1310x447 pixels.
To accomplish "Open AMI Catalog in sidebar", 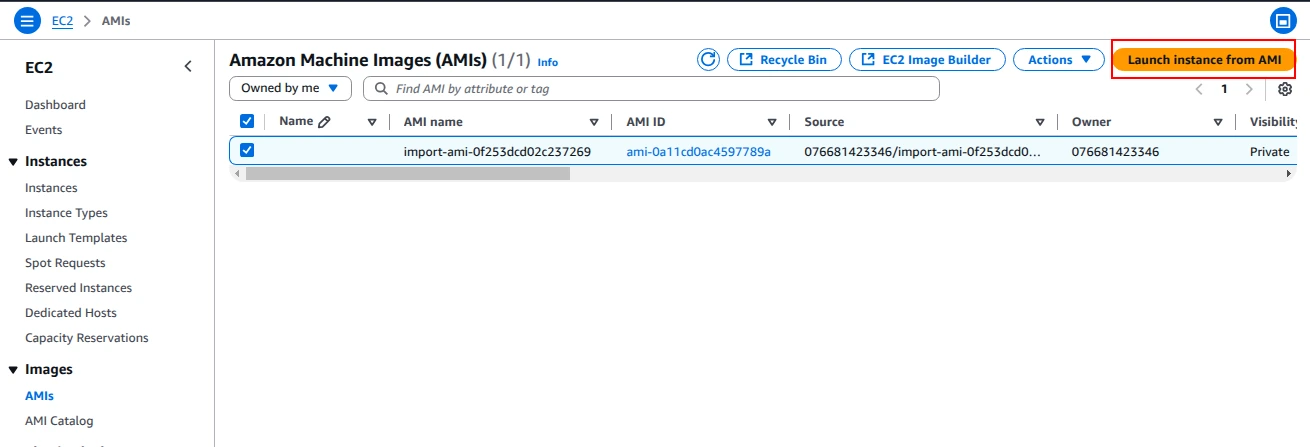I will pos(59,421).
